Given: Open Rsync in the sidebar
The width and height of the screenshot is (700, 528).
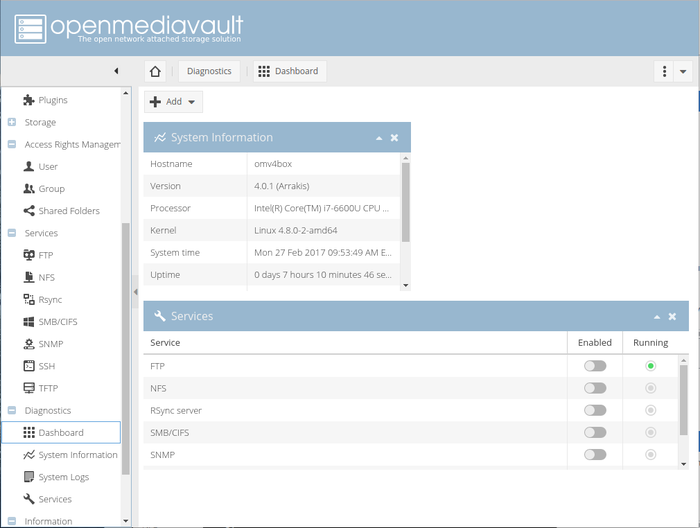Looking at the screenshot, I should tap(52, 299).
